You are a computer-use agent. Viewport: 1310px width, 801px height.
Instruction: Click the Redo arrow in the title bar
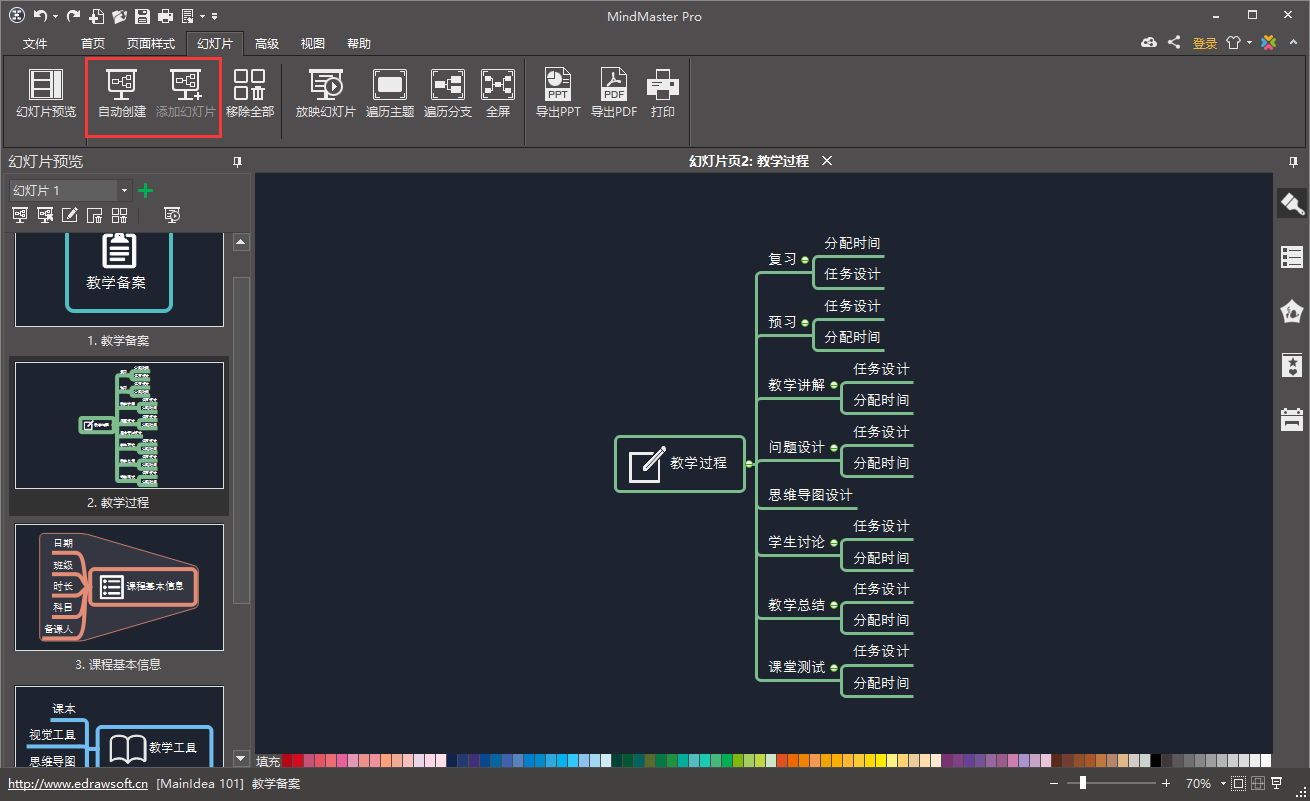coord(73,16)
